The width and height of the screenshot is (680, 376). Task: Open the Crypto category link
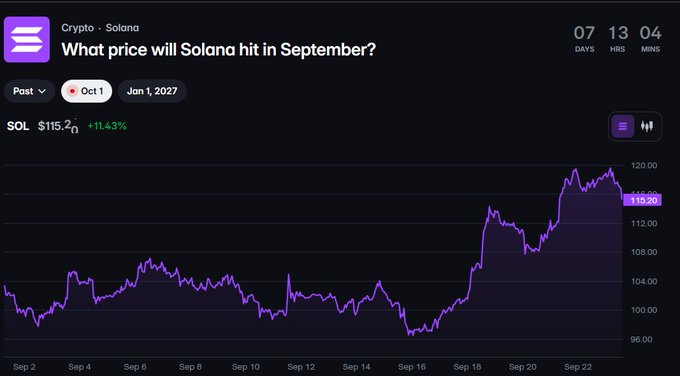point(78,28)
